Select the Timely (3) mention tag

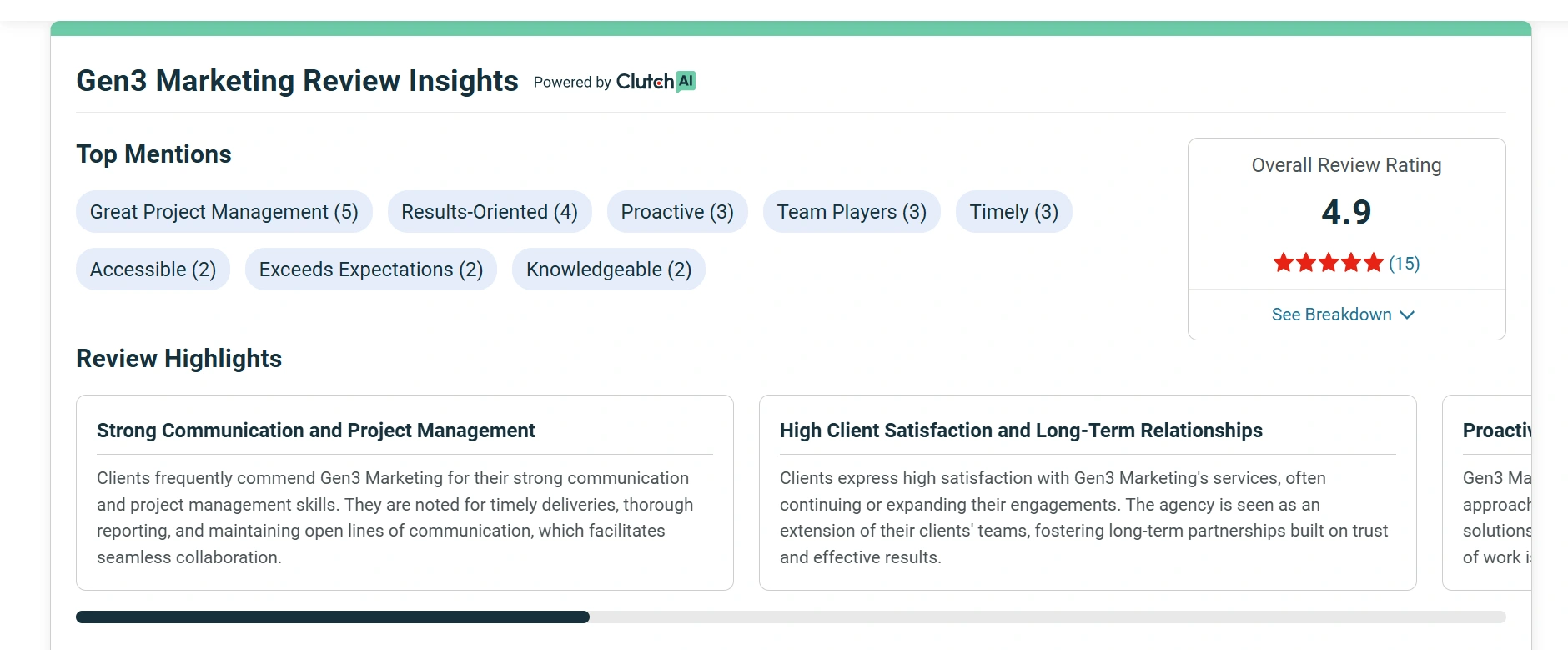(1014, 212)
